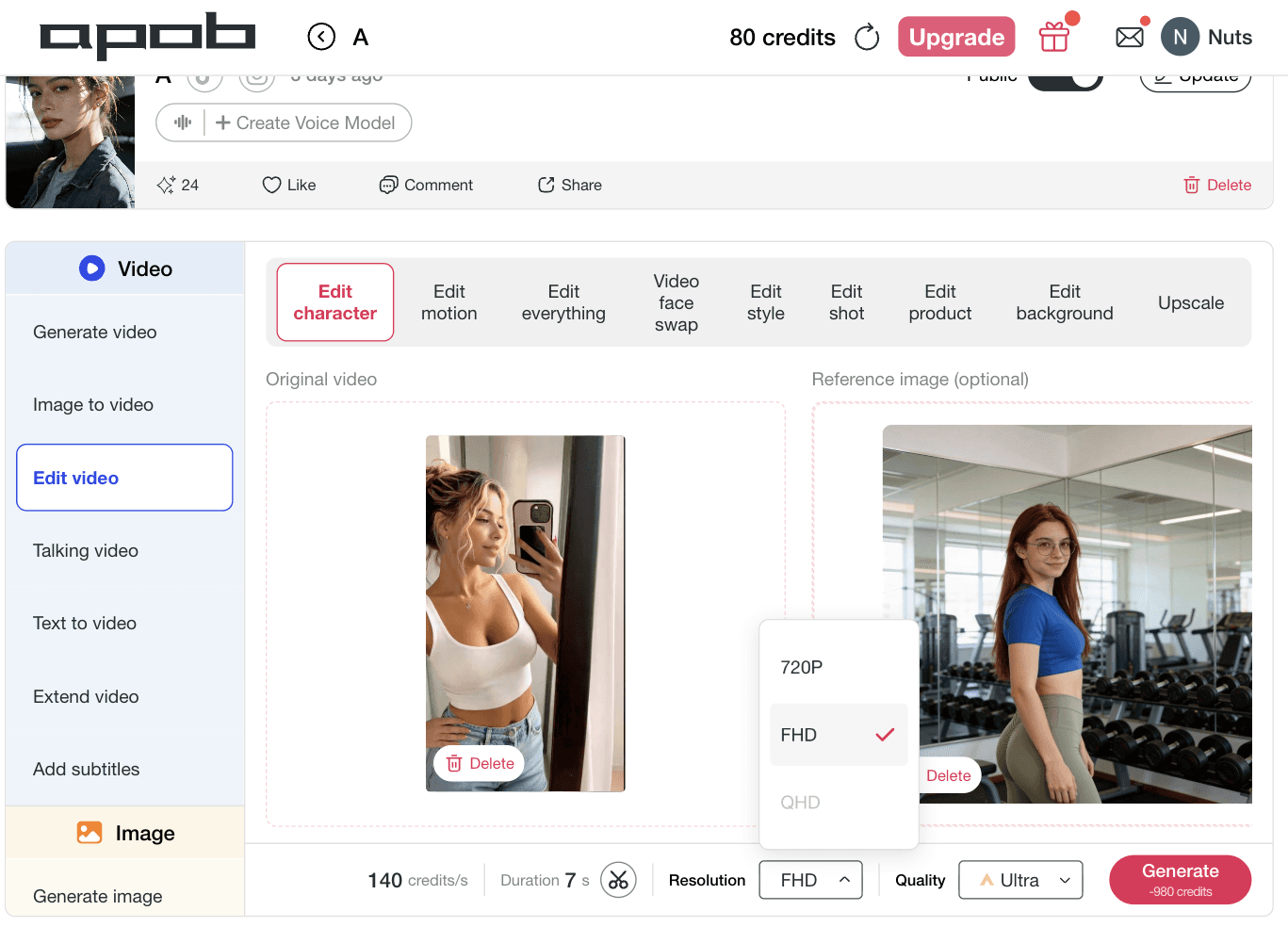Select the Edit everything tab
This screenshot has width=1288, height=927.
pos(563,302)
